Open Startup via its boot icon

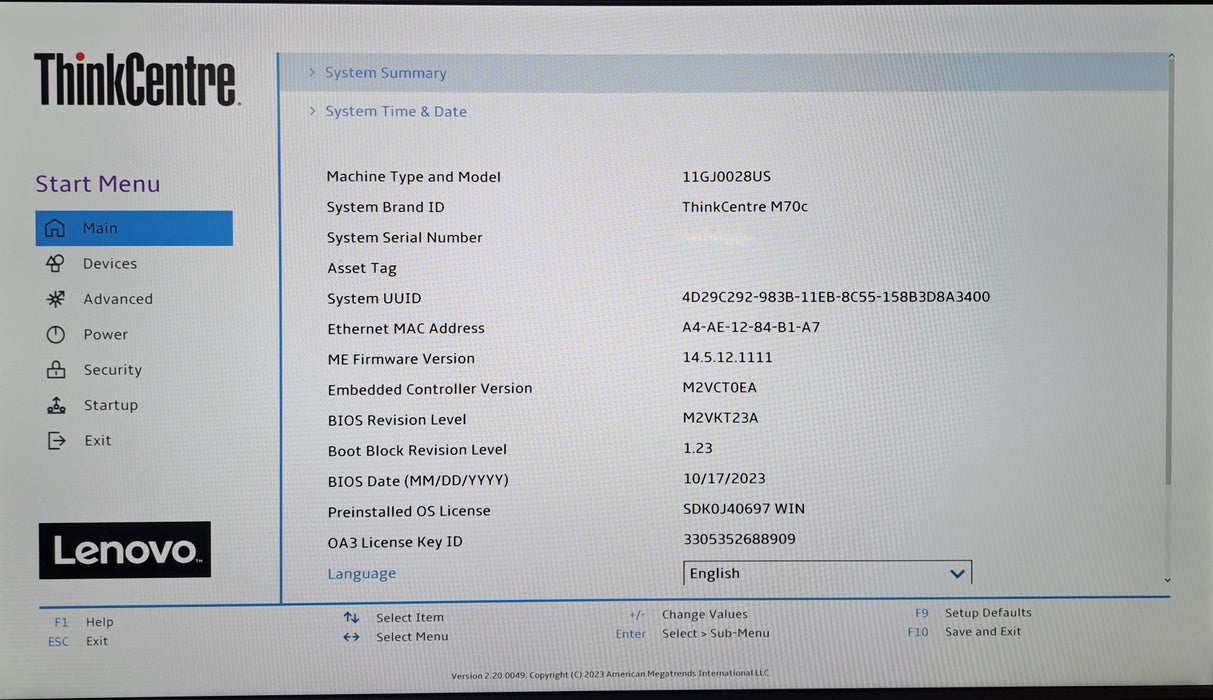point(56,405)
